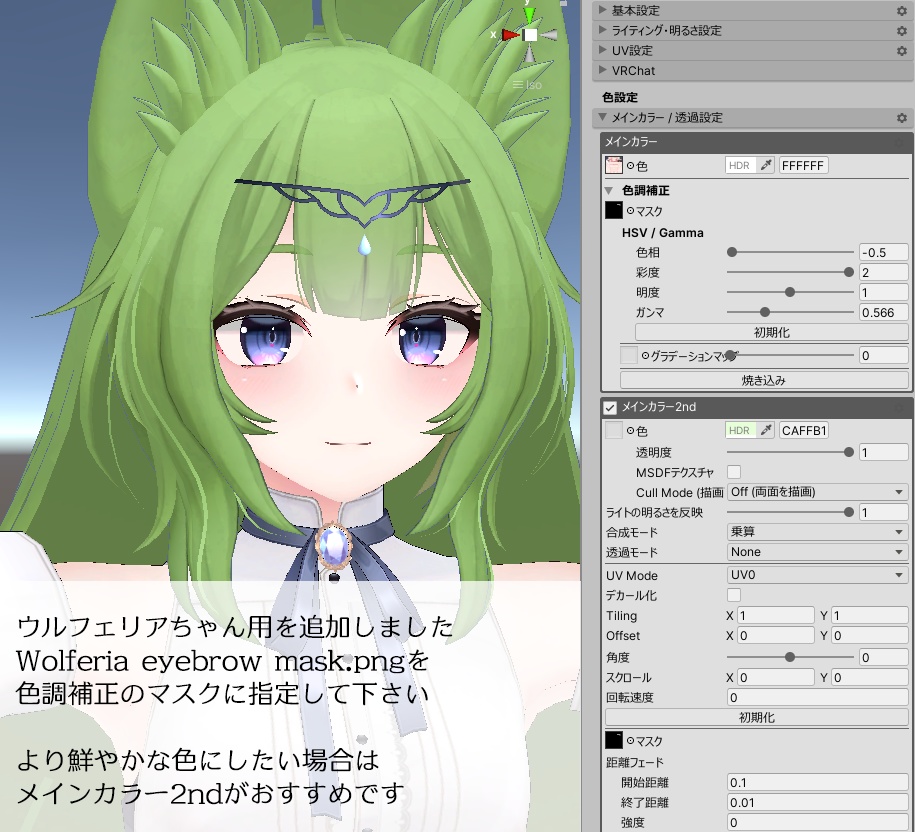Open gear settings for 基本設定 section
Screen dimensions: 915x832
coord(902,11)
